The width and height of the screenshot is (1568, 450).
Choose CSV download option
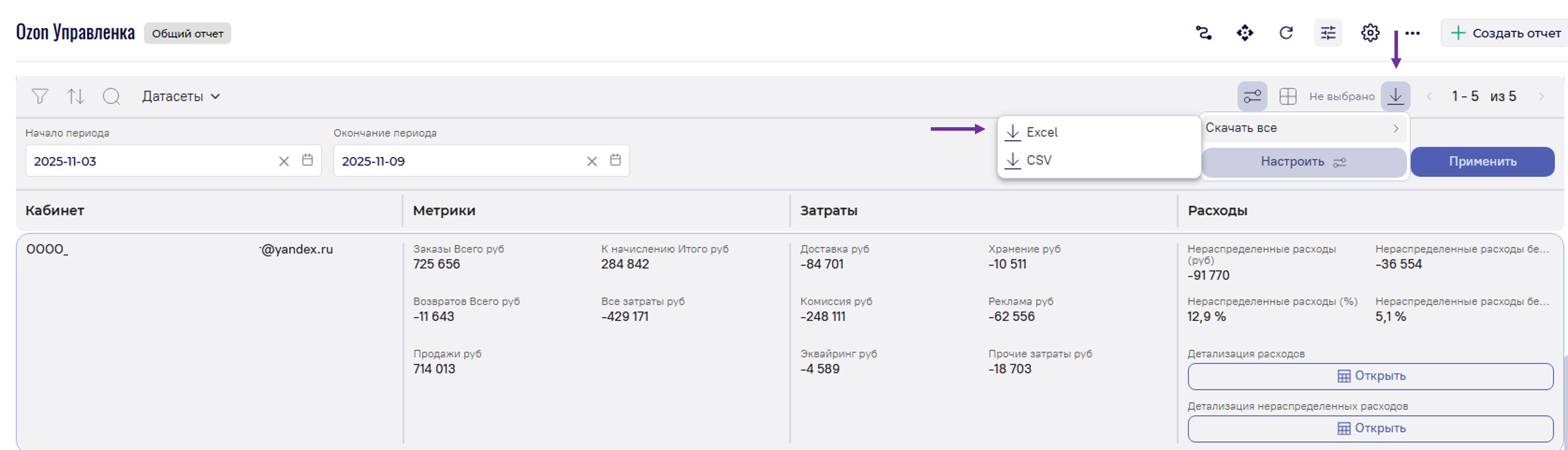coord(1038,160)
